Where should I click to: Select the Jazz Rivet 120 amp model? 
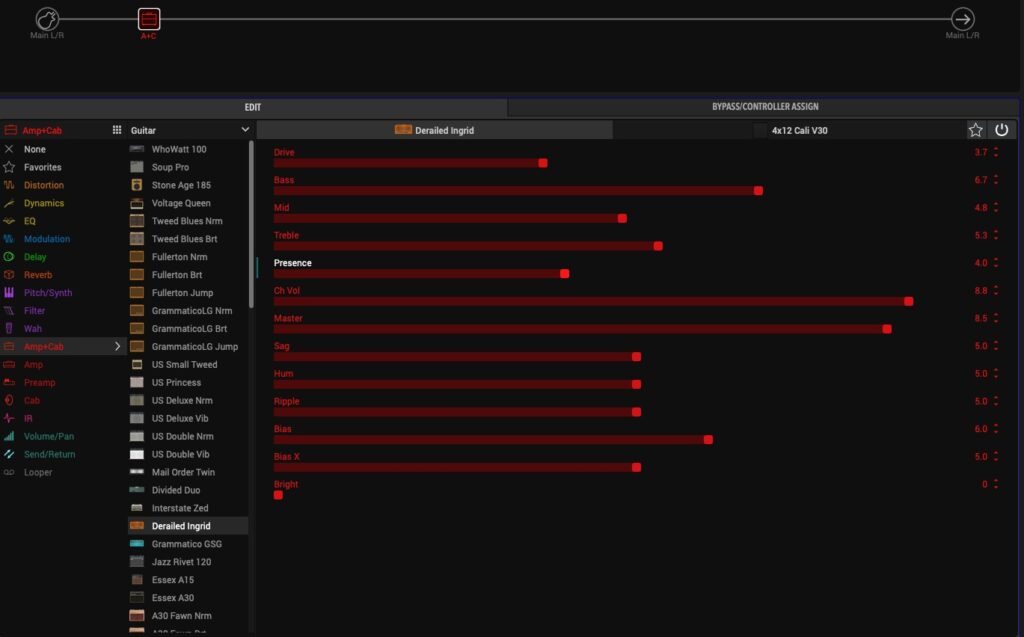pos(181,562)
